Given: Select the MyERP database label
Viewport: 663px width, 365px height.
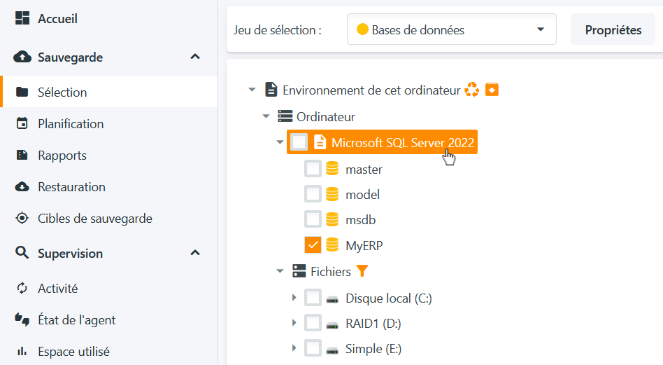Looking at the screenshot, I should (364, 245).
